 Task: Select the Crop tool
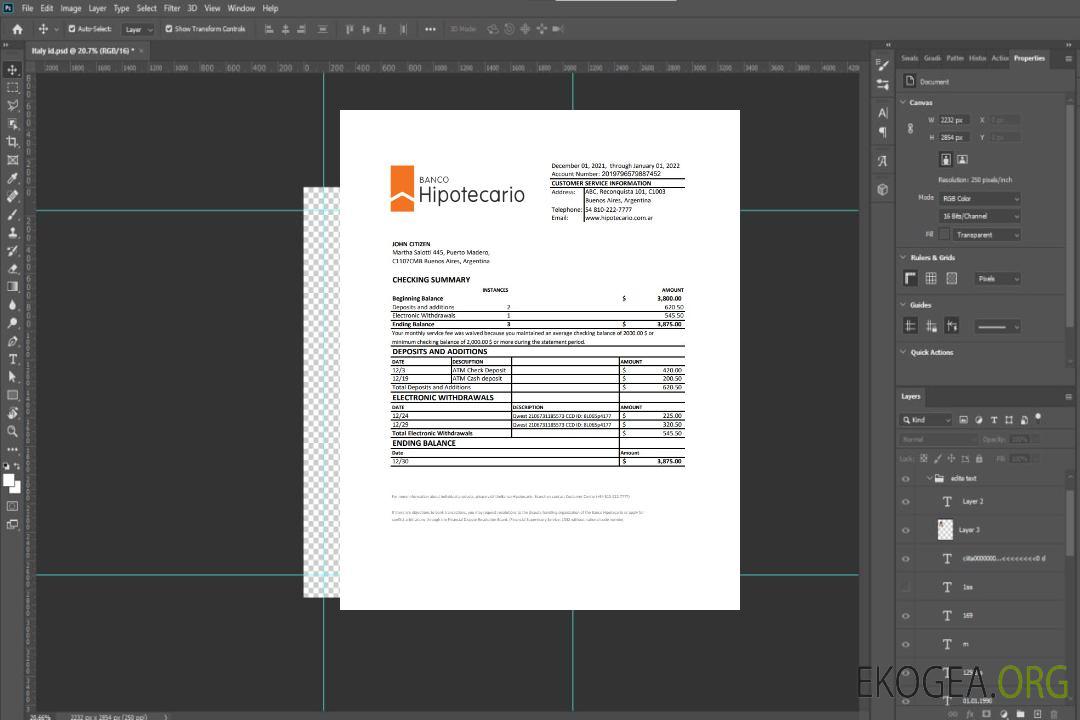click(x=13, y=142)
